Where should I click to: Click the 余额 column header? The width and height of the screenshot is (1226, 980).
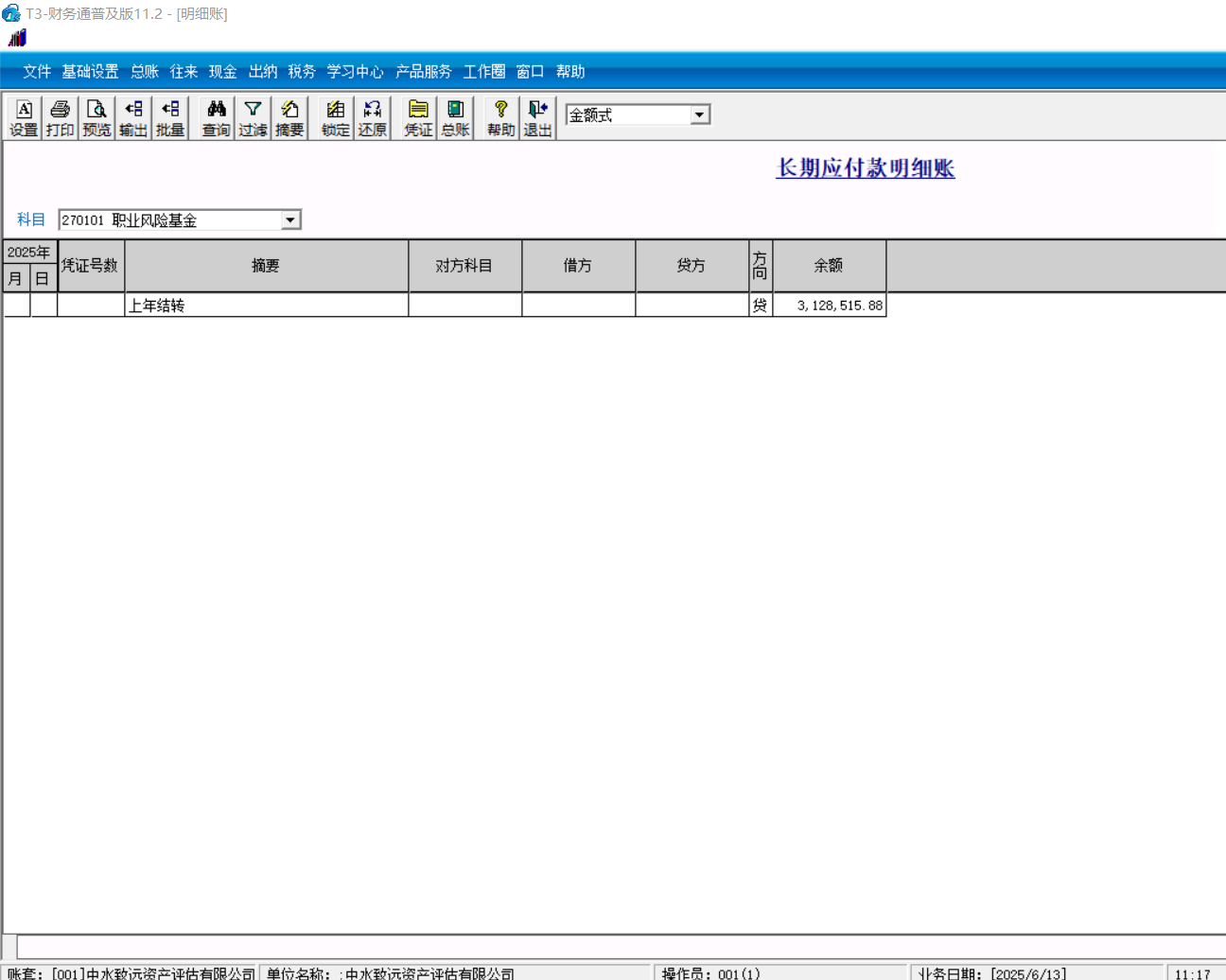pyautogui.click(x=829, y=266)
